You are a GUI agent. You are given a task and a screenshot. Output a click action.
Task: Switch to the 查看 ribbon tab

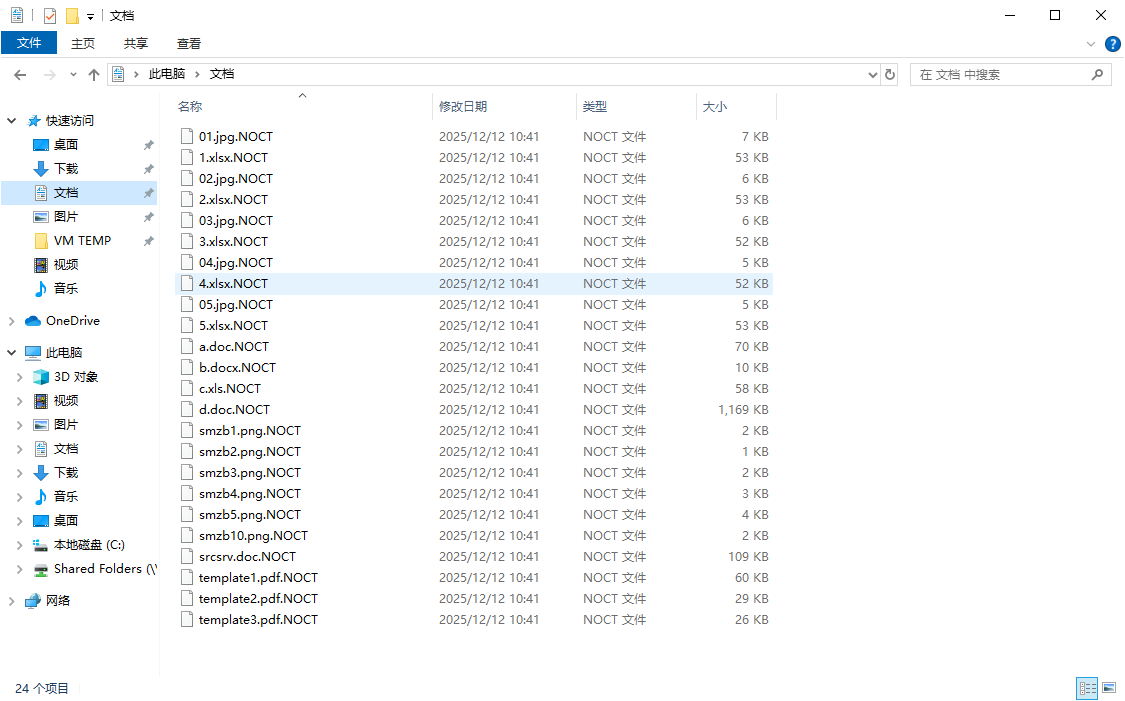[189, 43]
